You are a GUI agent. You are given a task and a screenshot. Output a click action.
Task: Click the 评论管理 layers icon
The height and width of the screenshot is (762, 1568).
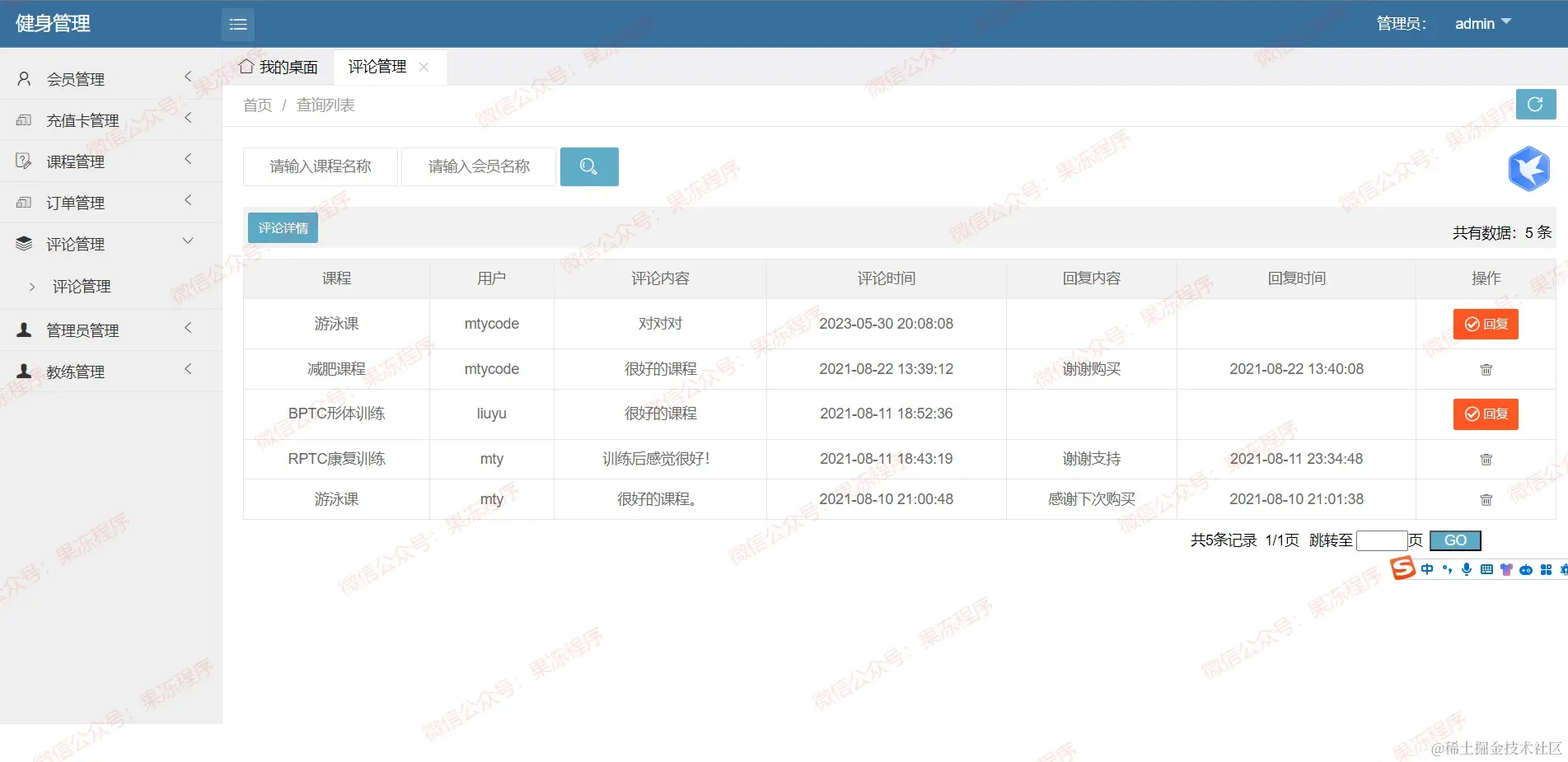point(24,244)
